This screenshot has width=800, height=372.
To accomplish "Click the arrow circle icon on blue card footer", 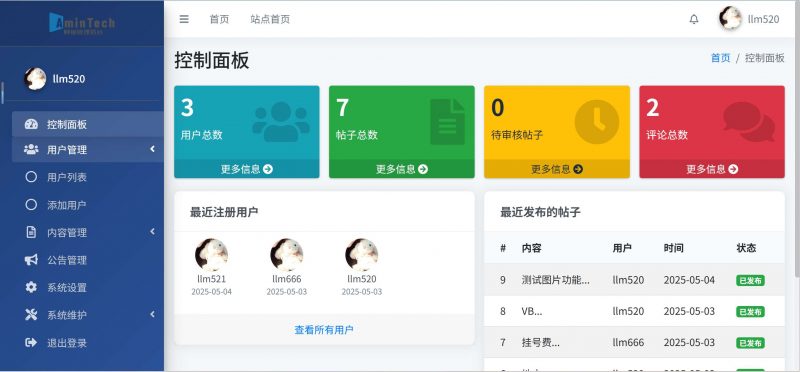I will tap(268, 169).
